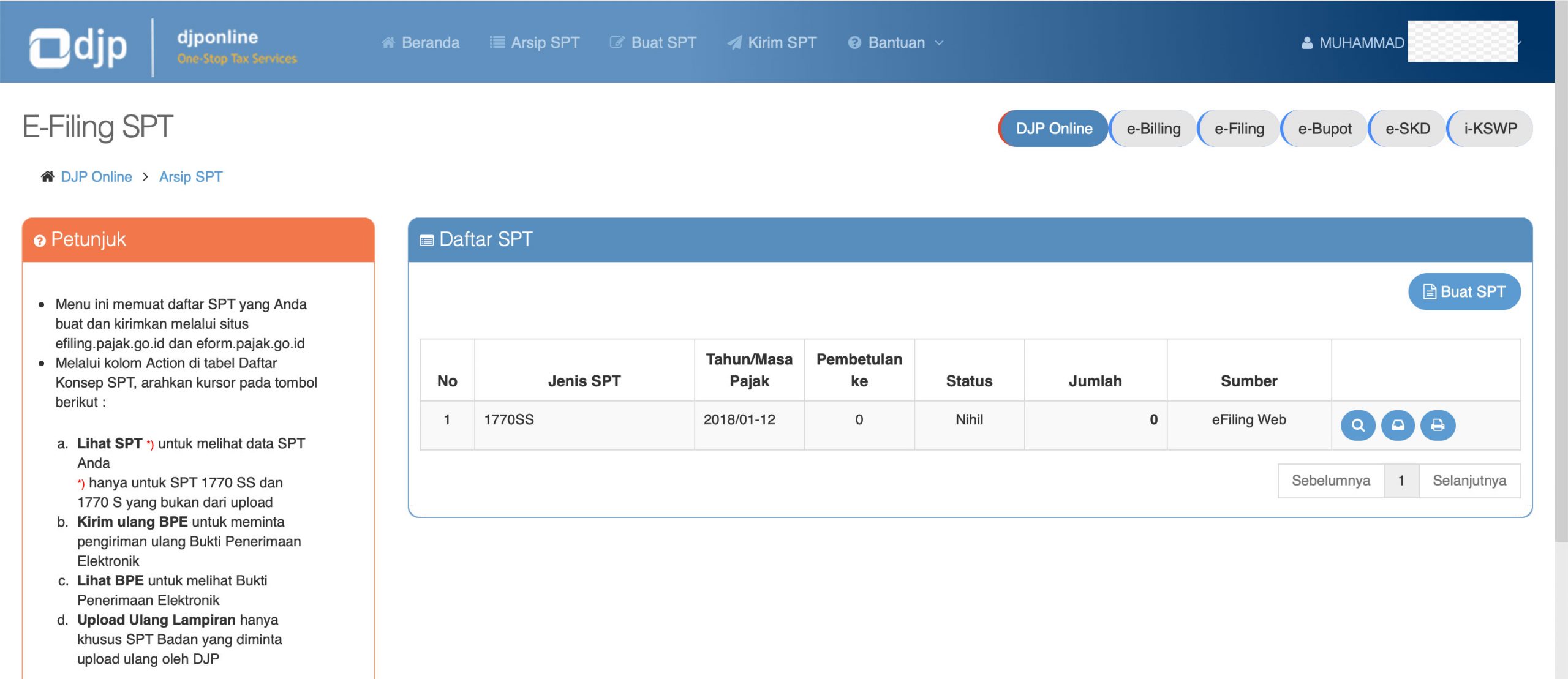Viewport: 1568px width, 679px height.
Task: Open Kirim SPT in the navigation bar
Action: pos(772,43)
